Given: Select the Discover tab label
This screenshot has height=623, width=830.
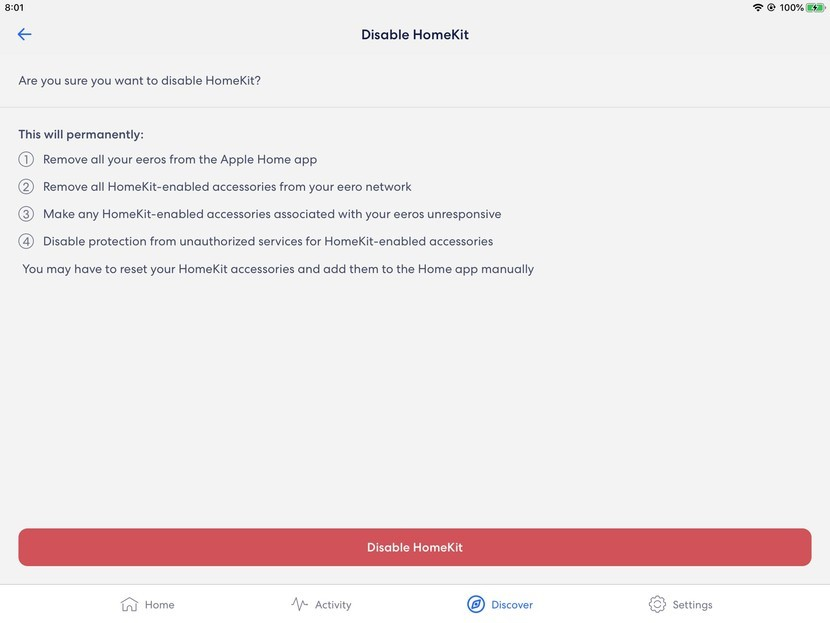Looking at the screenshot, I should (513, 604).
